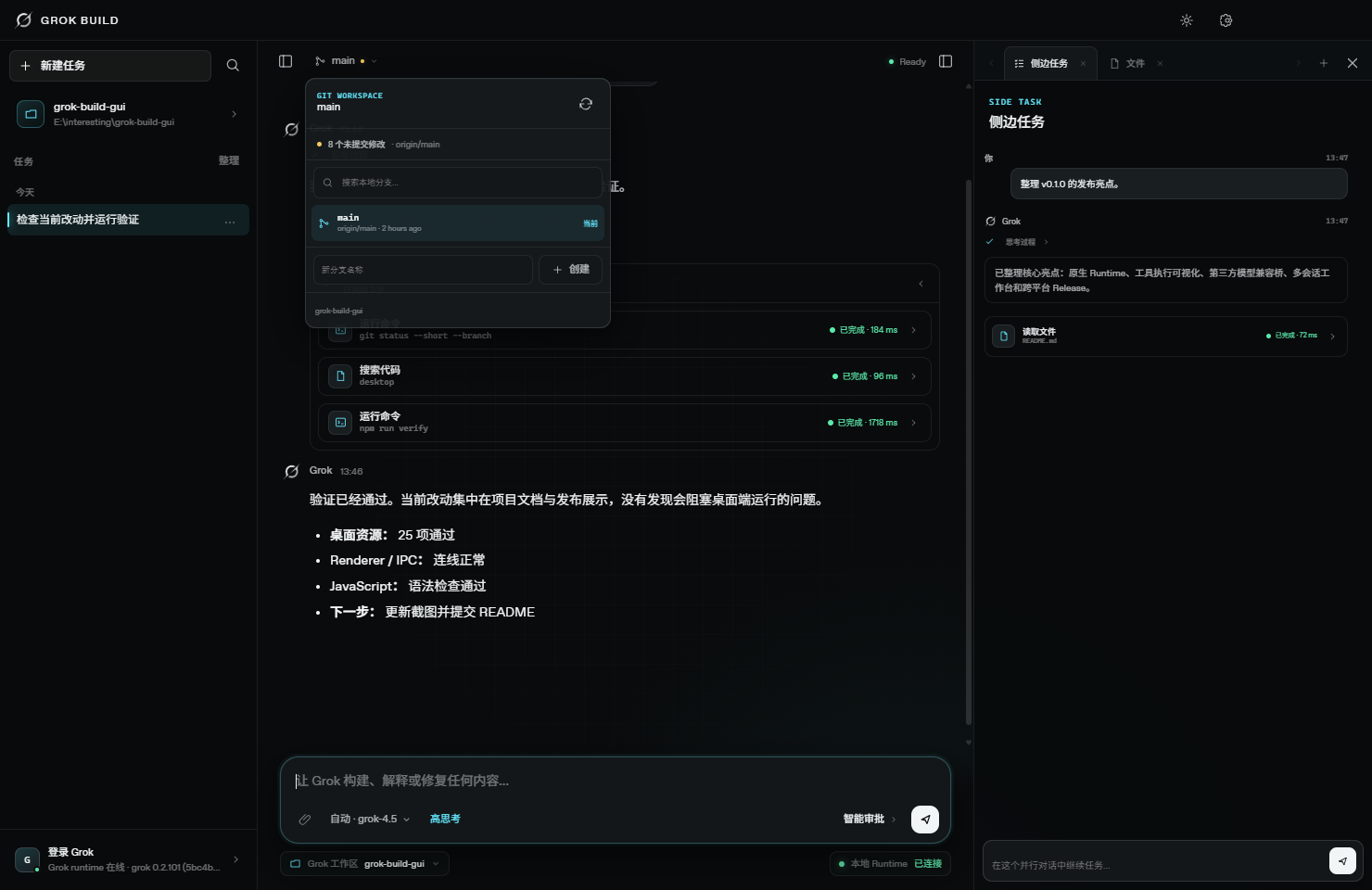Open the more options menu for 检查当前改动并运行验证
The image size is (1372, 890).
coord(230,221)
